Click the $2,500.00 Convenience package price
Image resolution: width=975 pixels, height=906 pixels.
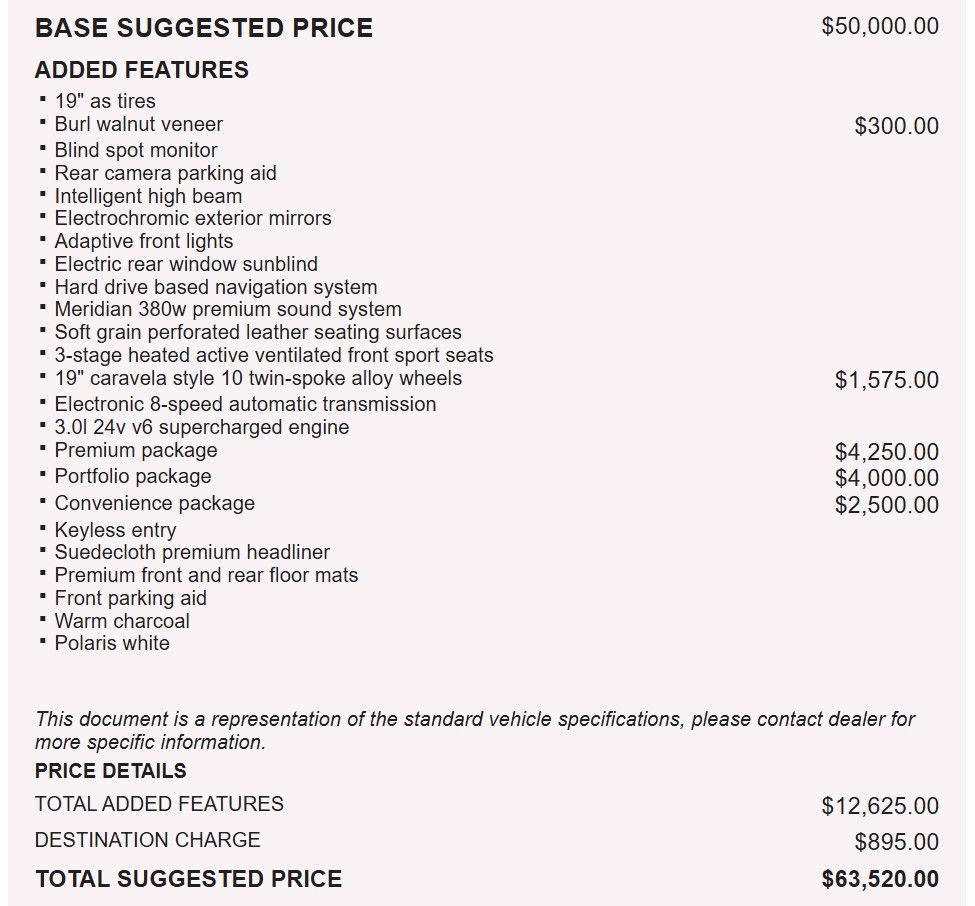[x=886, y=505]
